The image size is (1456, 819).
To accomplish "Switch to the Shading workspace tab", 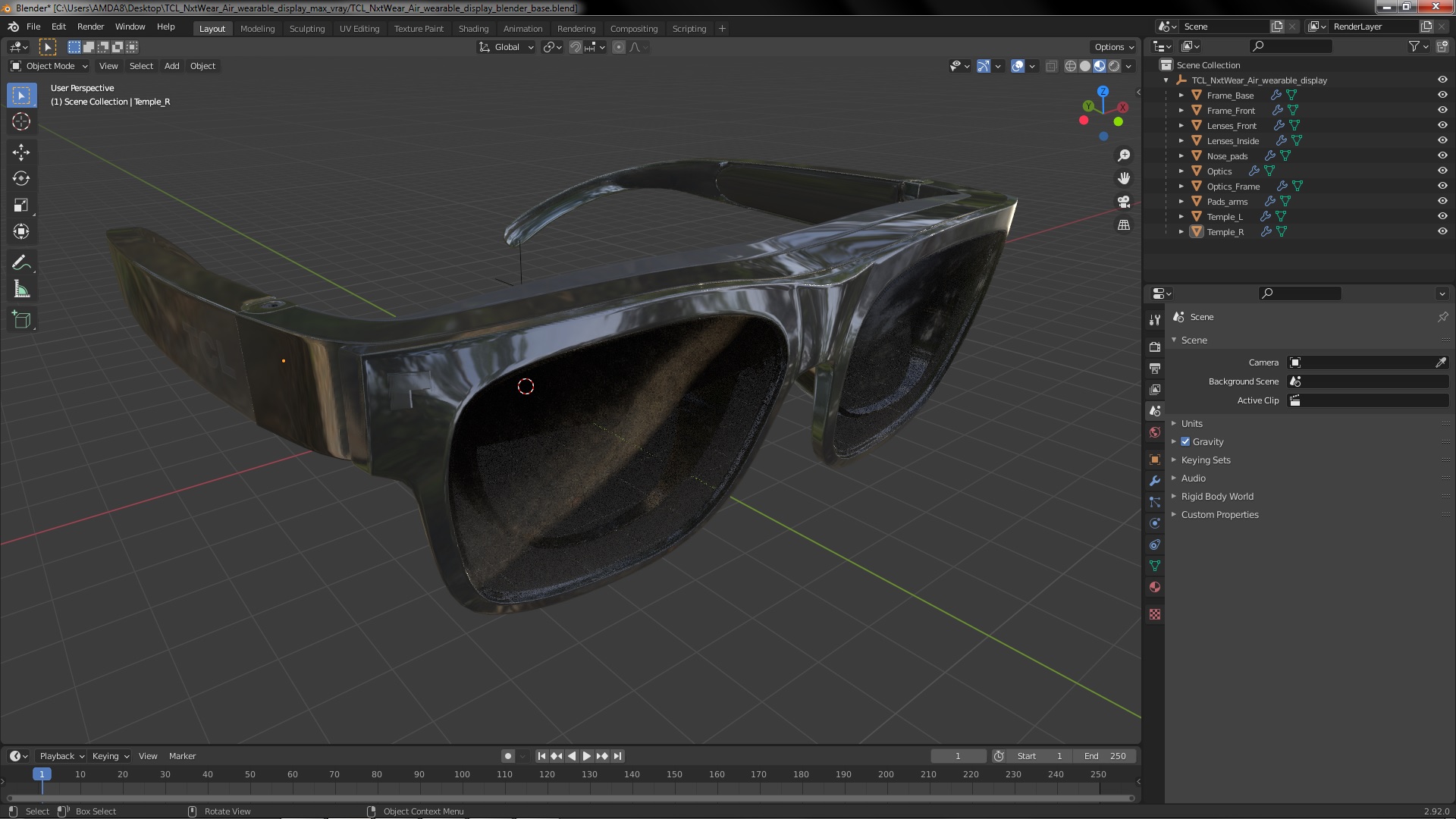I will 473,29.
